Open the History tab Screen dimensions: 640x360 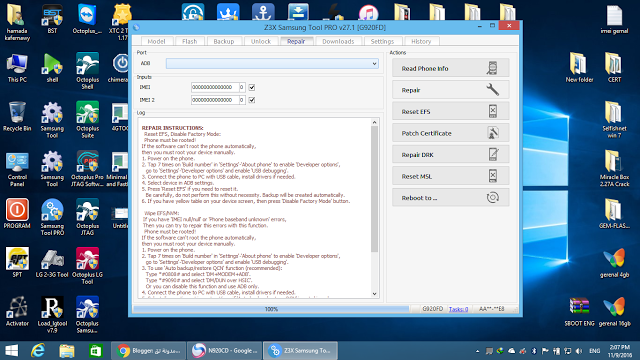click(x=421, y=41)
